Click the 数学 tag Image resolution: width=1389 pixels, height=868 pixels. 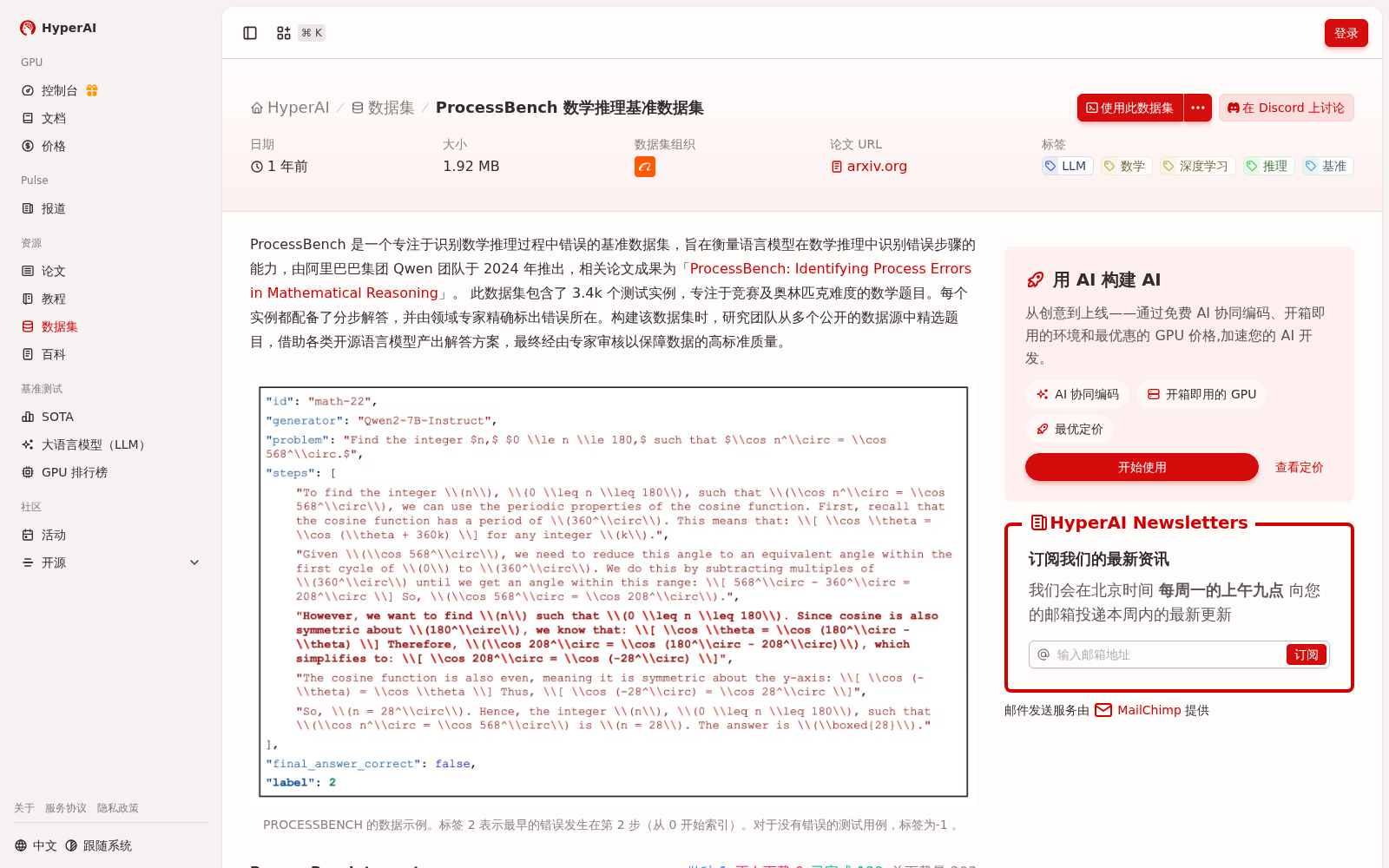tap(1126, 166)
